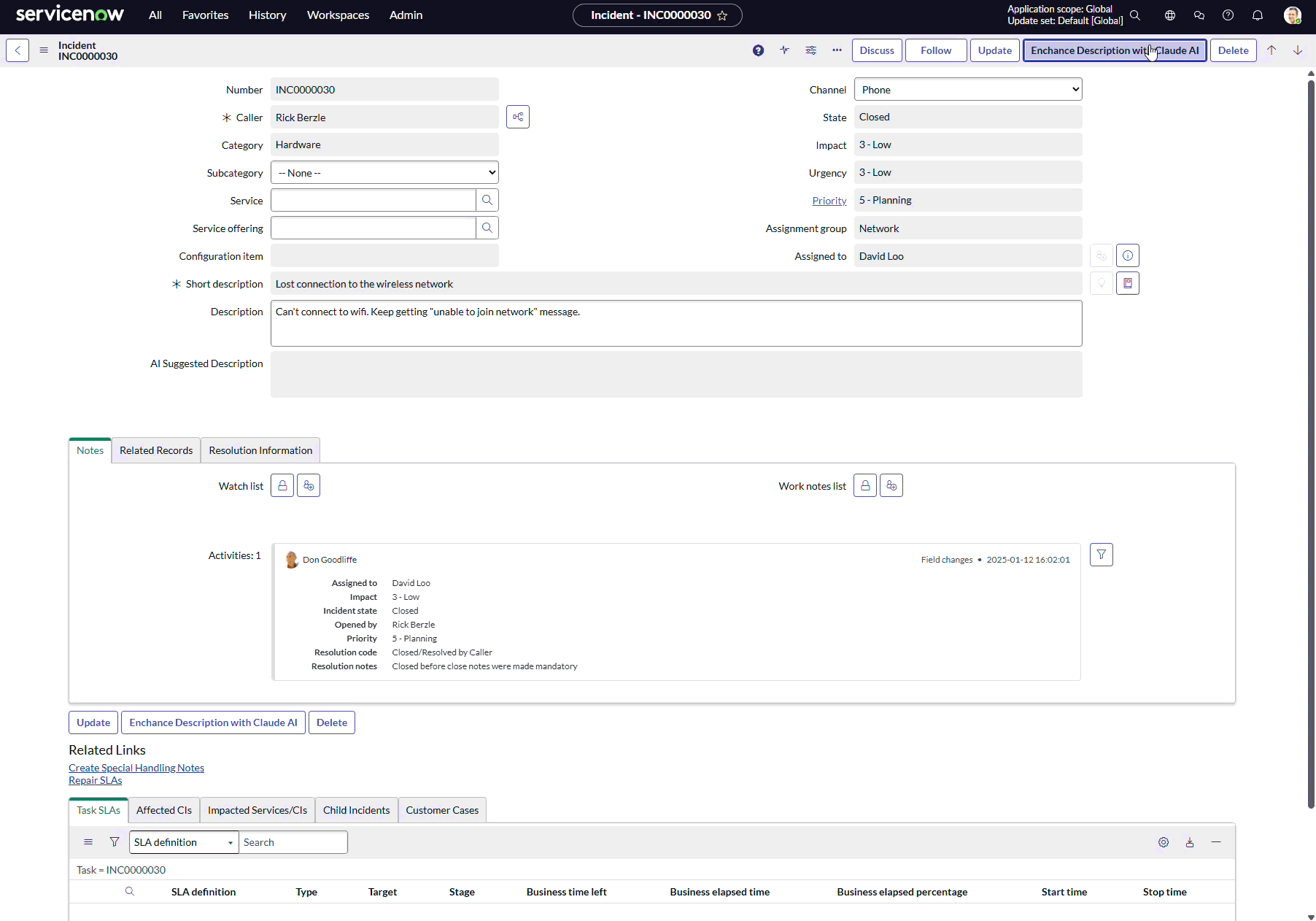1316x921 pixels.
Task: Preview Assigned to record info icon
Action: (1128, 255)
